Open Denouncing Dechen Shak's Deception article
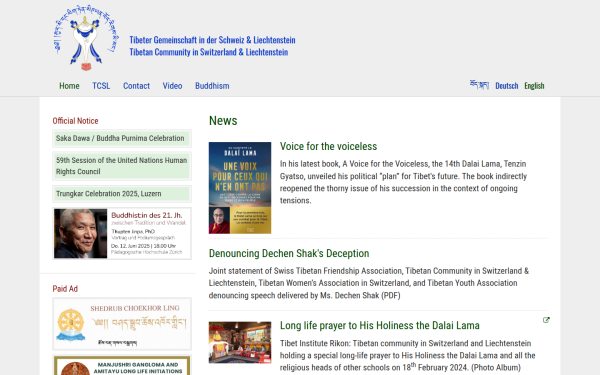Screen dimensions: 600x375 click(x=289, y=253)
